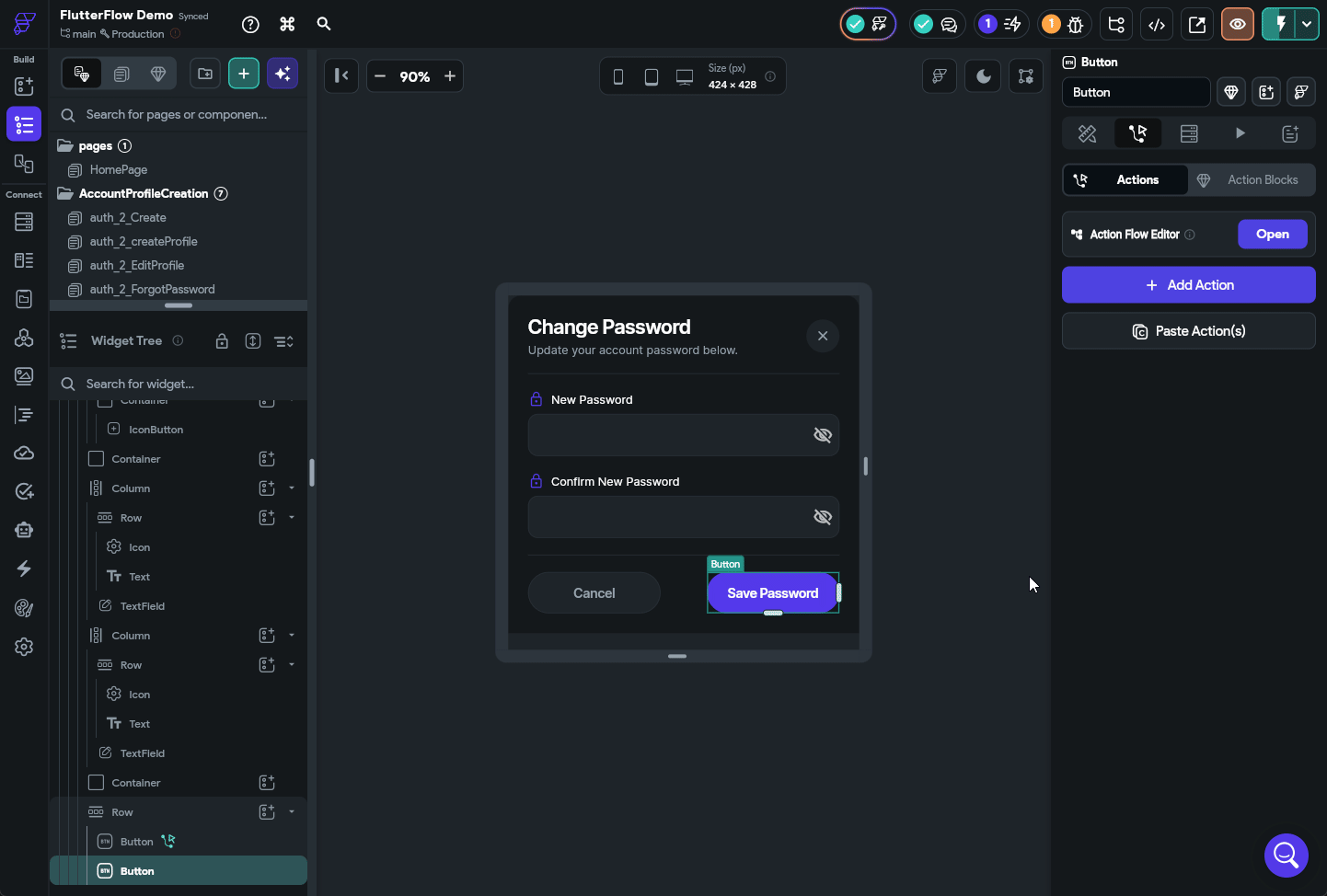Select IconButton in widget tree
This screenshot has height=896, width=1327.
[x=156, y=430]
